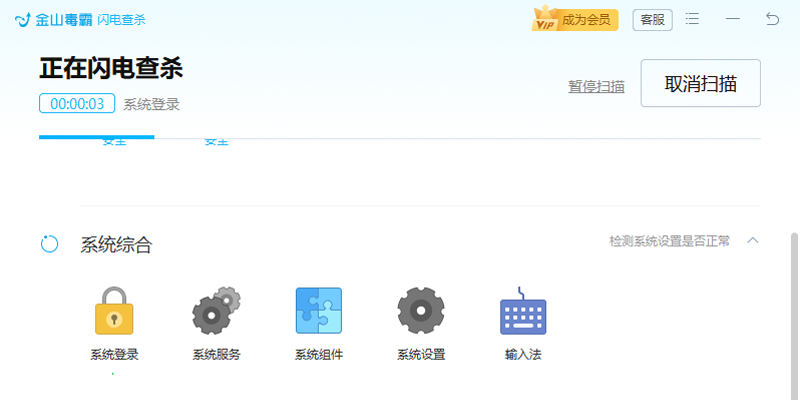
Task: Click the vertical scrollbar on the right
Action: [x=795, y=316]
